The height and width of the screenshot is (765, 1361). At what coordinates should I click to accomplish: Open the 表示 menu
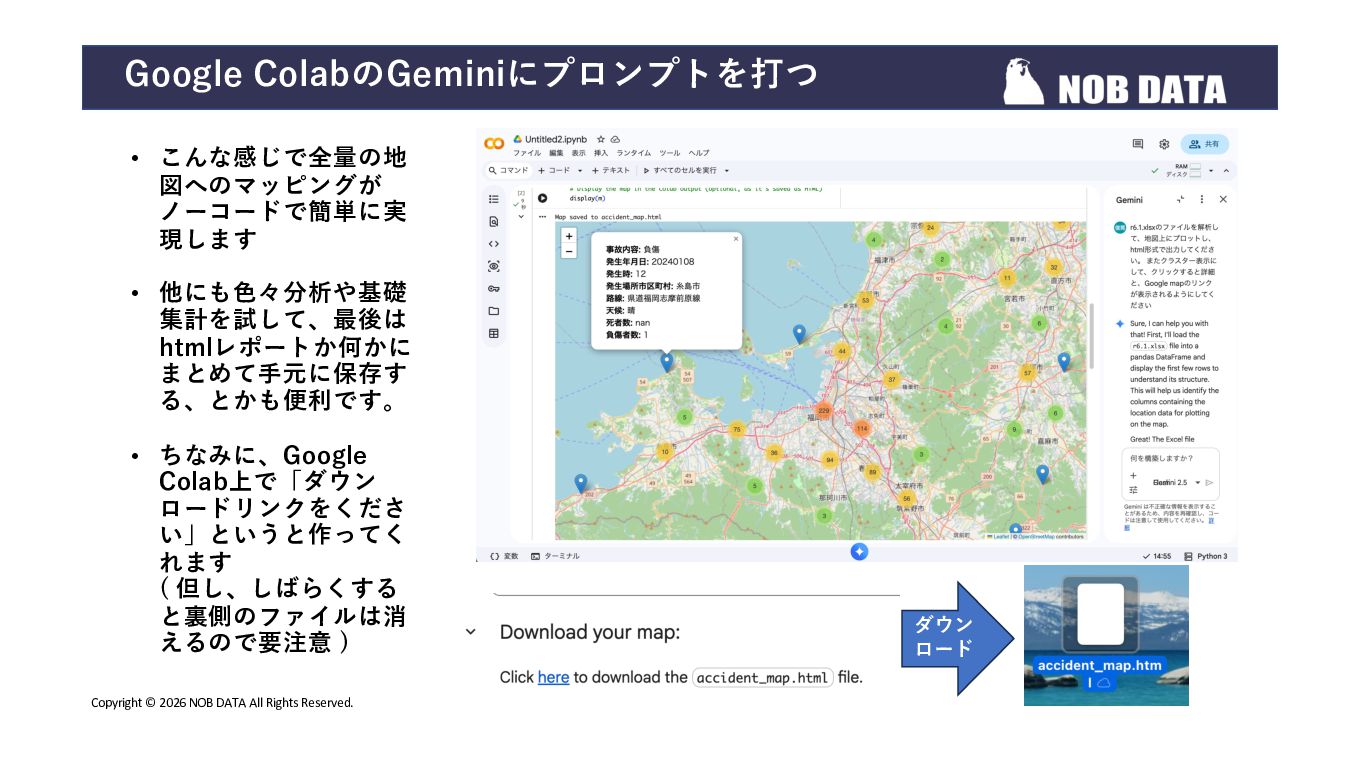point(579,153)
